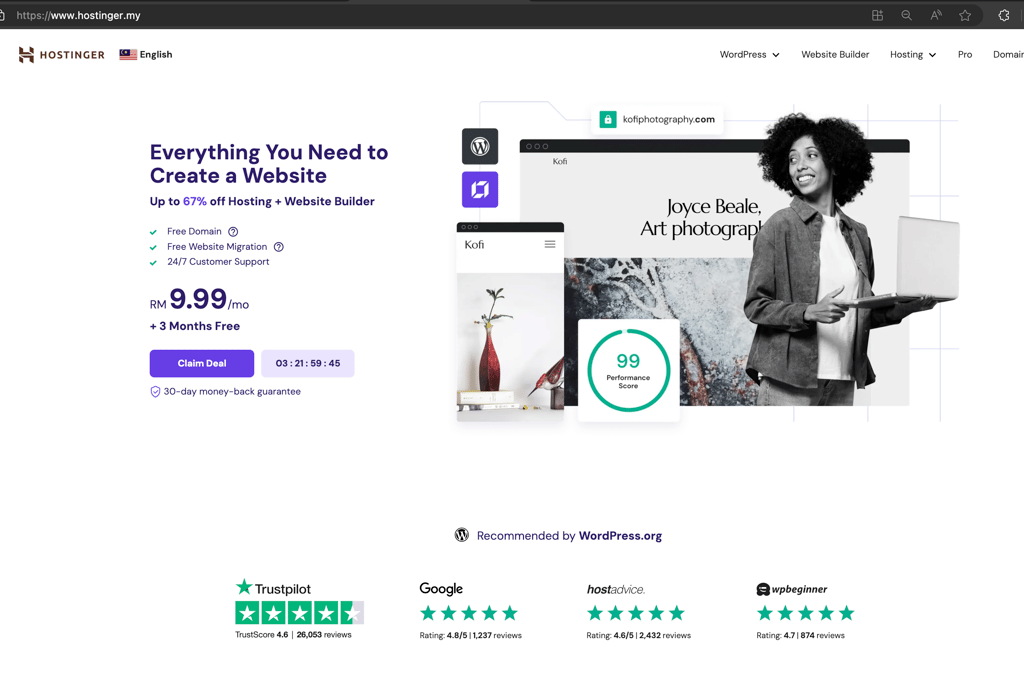1024x679 pixels.
Task: Click the Google five-star rating row
Action: [x=469, y=613]
